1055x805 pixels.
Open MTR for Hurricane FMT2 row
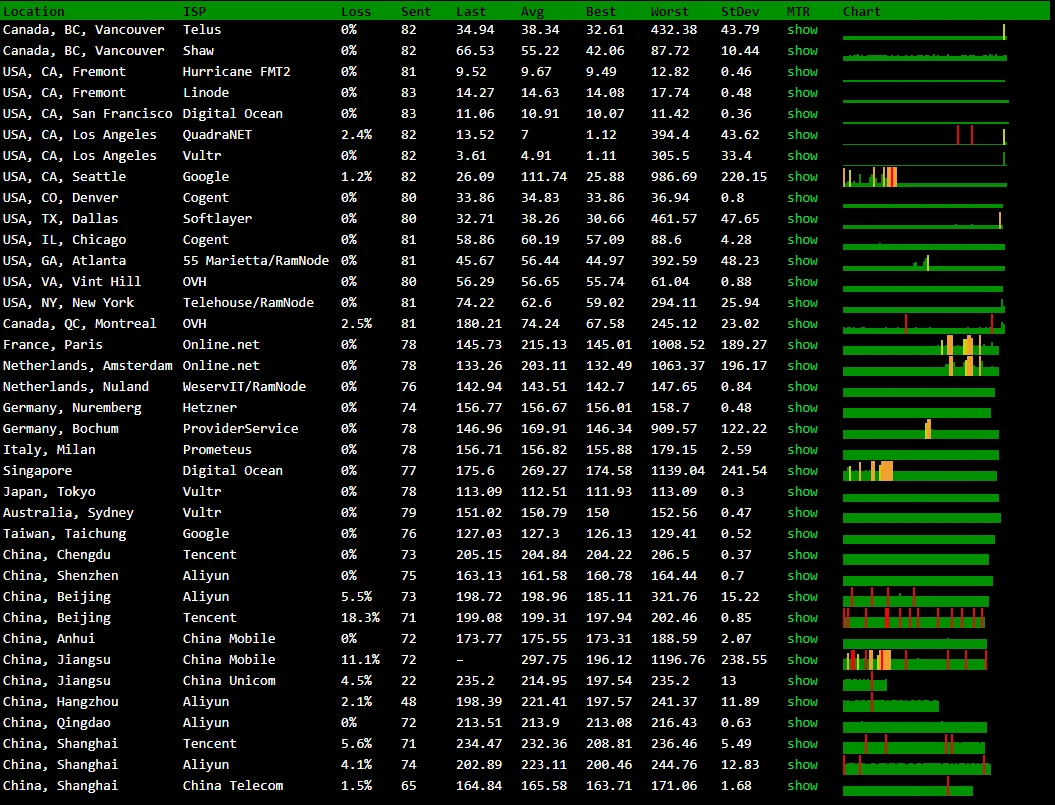pos(803,71)
